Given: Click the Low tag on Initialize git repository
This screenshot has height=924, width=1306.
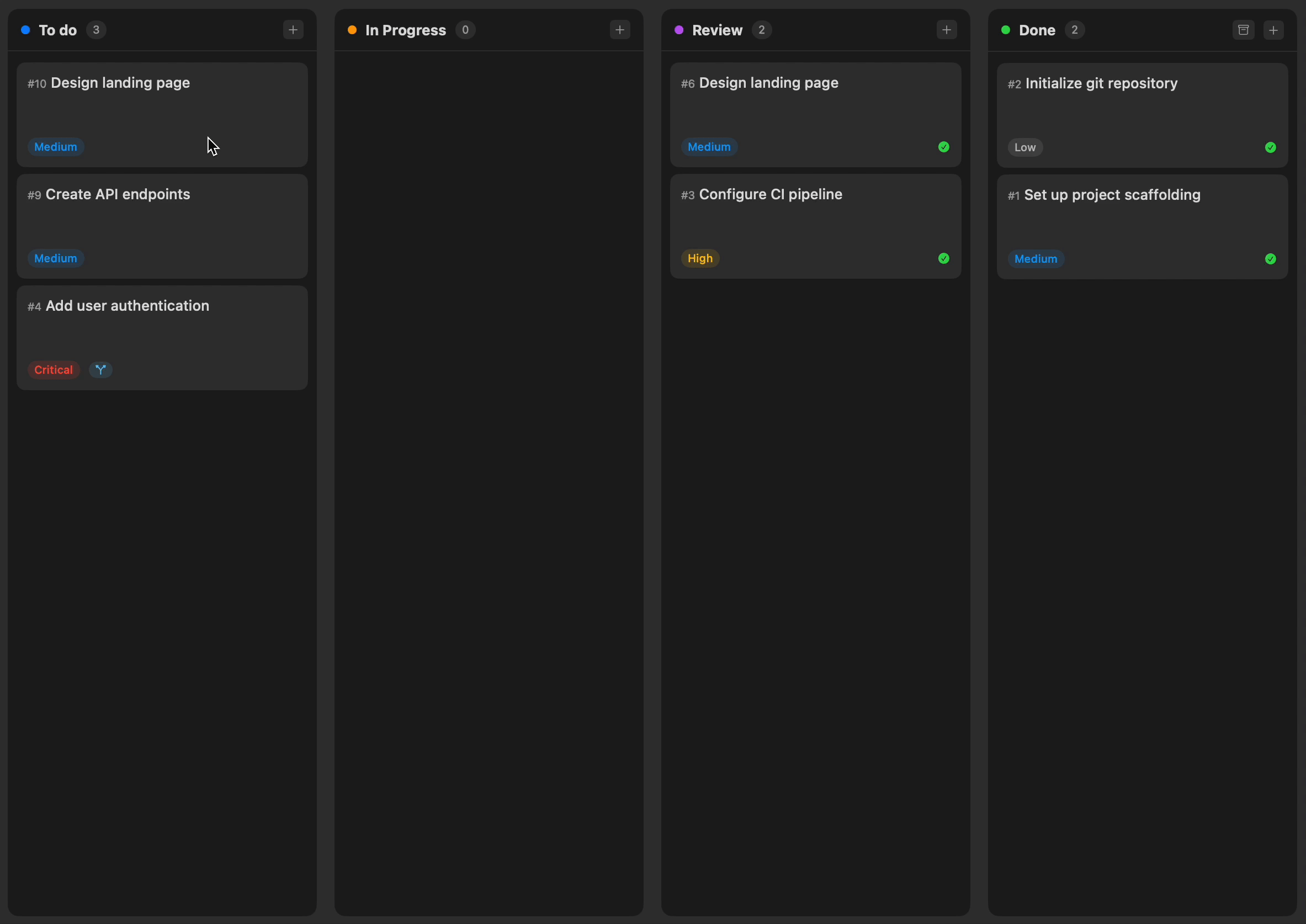Looking at the screenshot, I should tap(1025, 147).
